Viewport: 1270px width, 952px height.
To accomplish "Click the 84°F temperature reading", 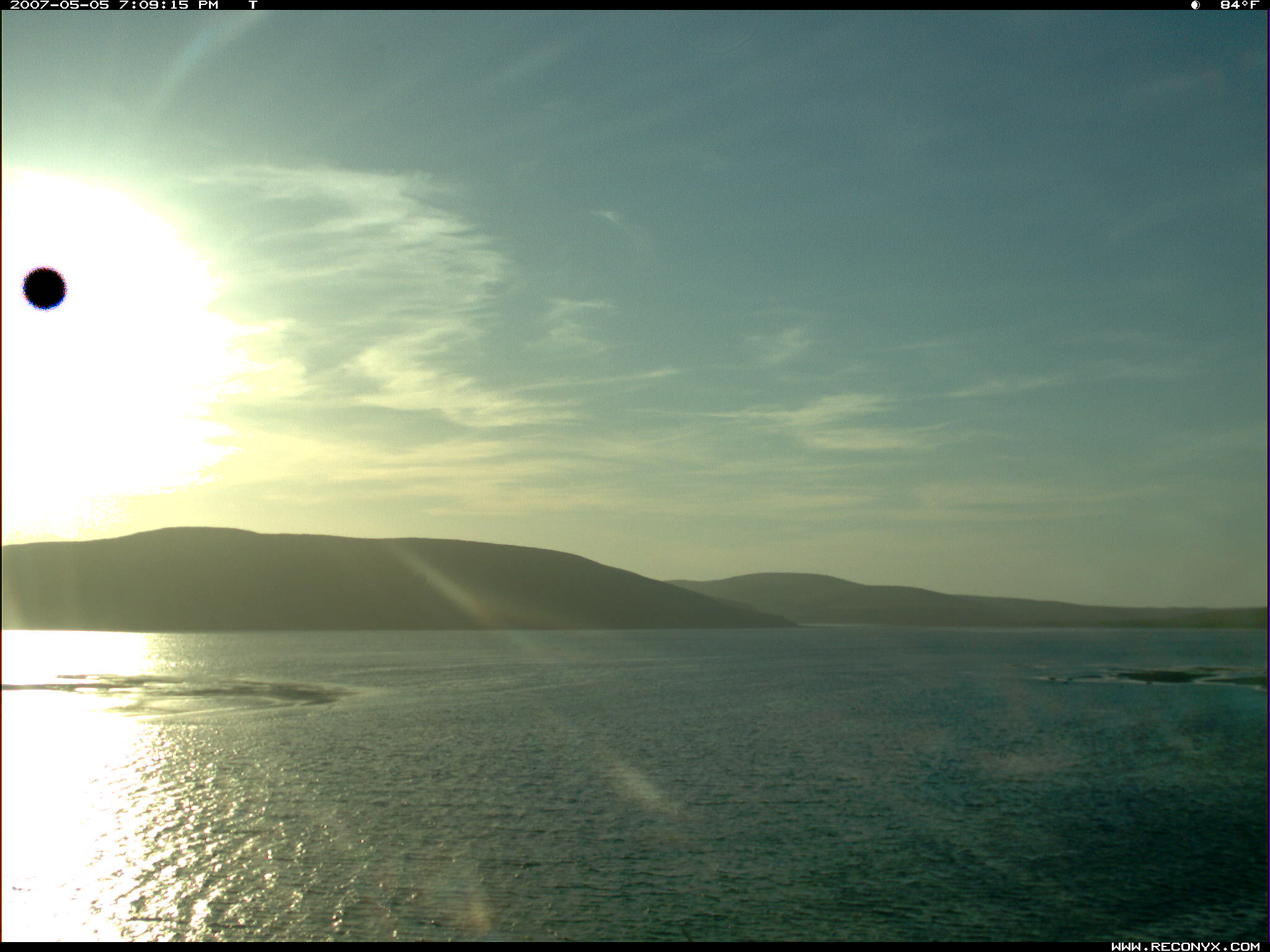I will tap(1239, 5).
